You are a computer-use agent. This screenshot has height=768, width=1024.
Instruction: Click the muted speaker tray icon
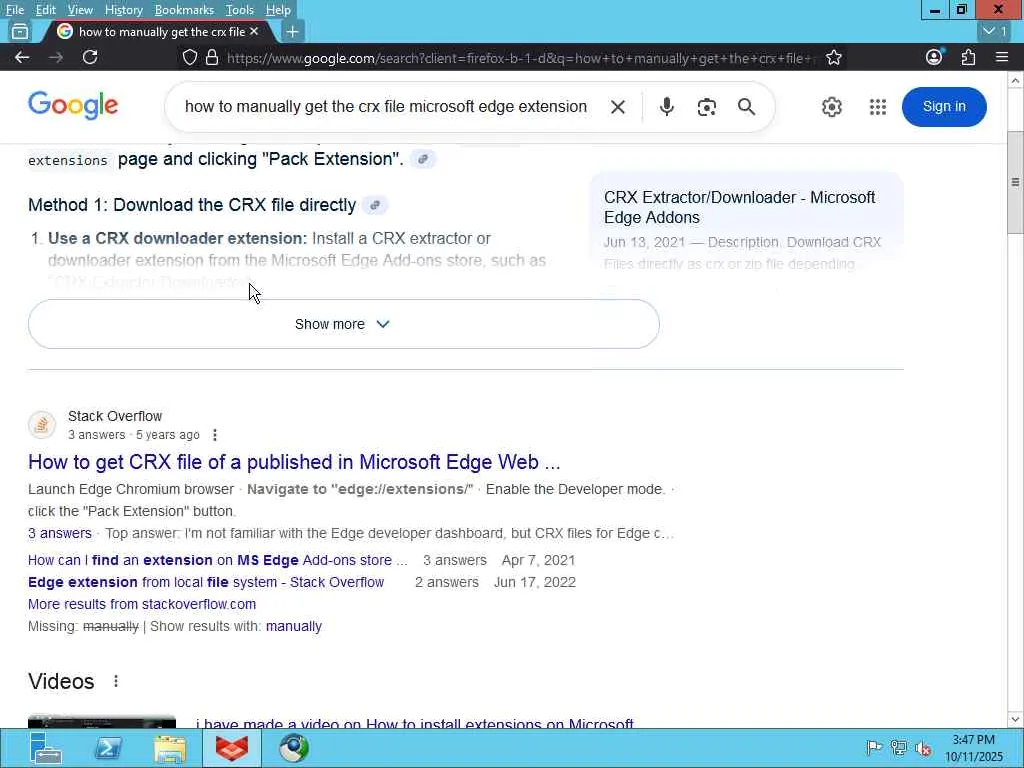pos(923,748)
